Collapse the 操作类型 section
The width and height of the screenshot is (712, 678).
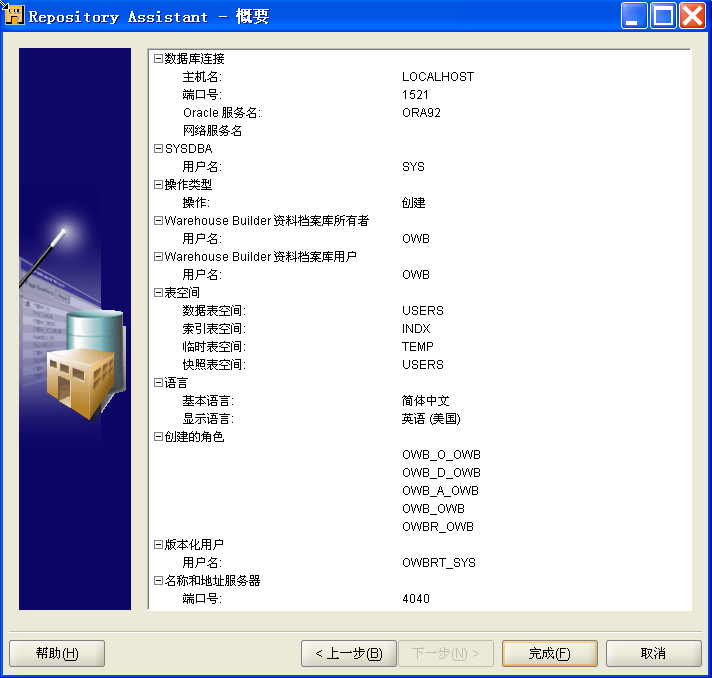point(158,185)
